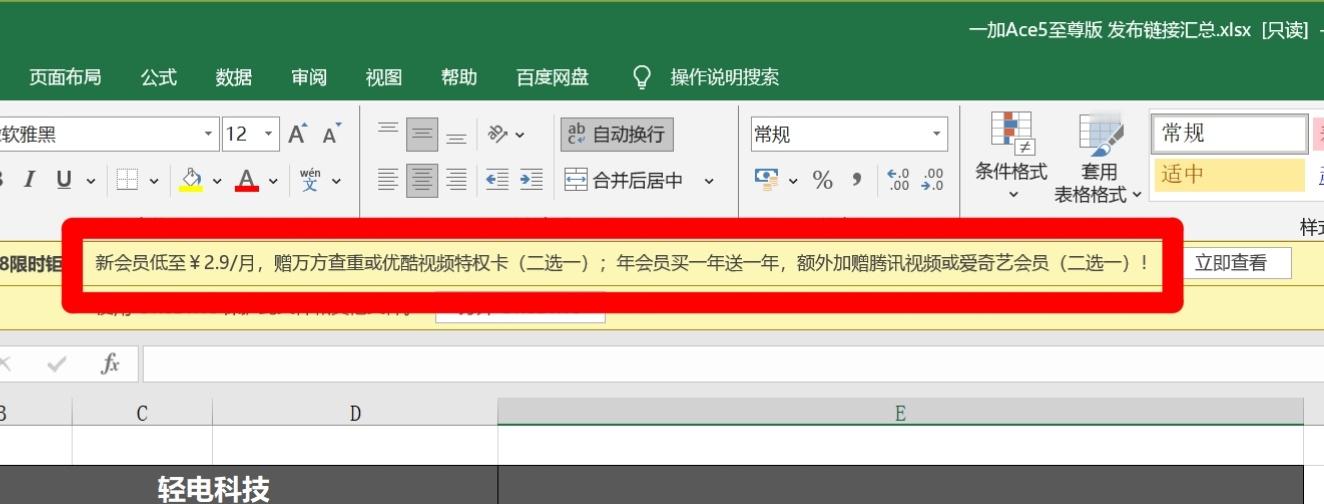
Task: Open the font size dropdown arrow
Action: (x=269, y=133)
